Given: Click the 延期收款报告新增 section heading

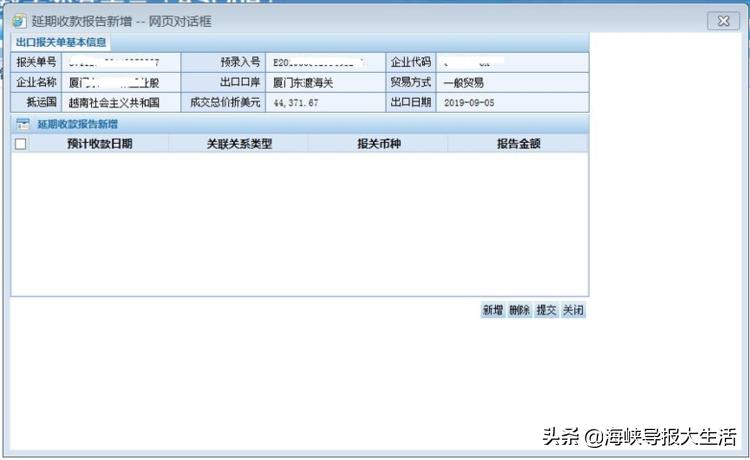Looking at the screenshot, I should click(x=77, y=124).
